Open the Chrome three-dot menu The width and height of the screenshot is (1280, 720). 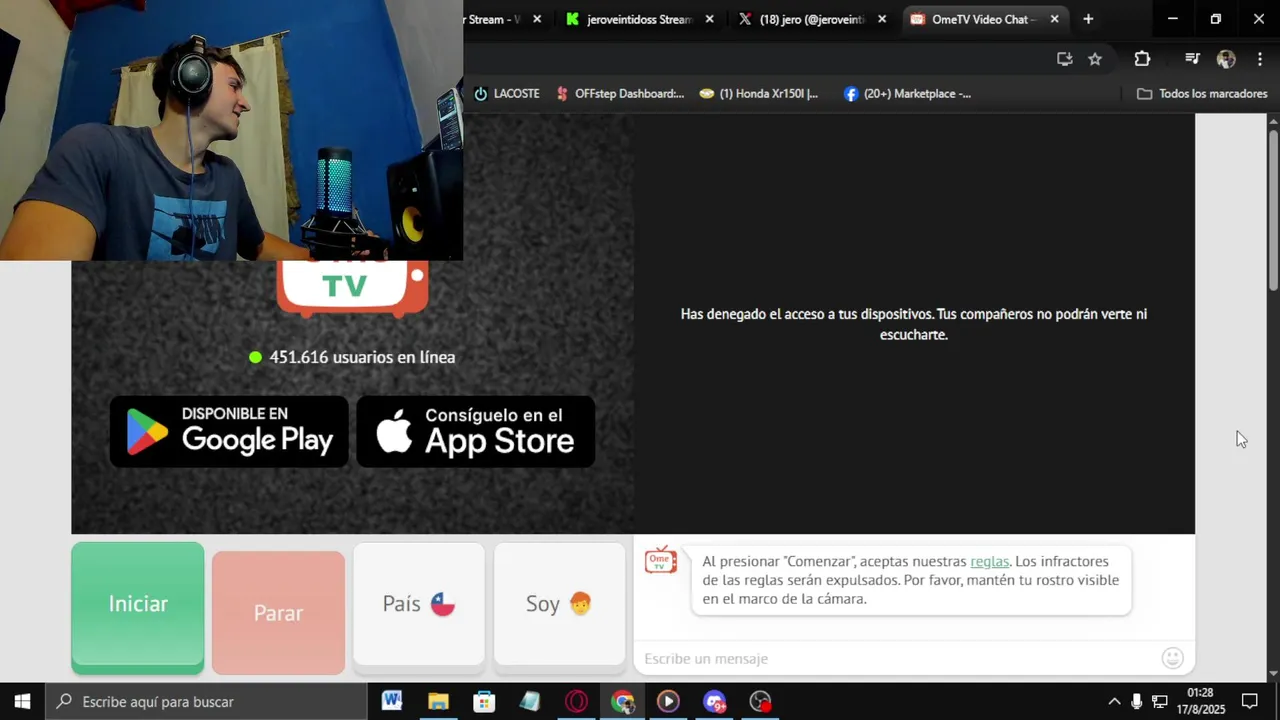pyautogui.click(x=1260, y=59)
